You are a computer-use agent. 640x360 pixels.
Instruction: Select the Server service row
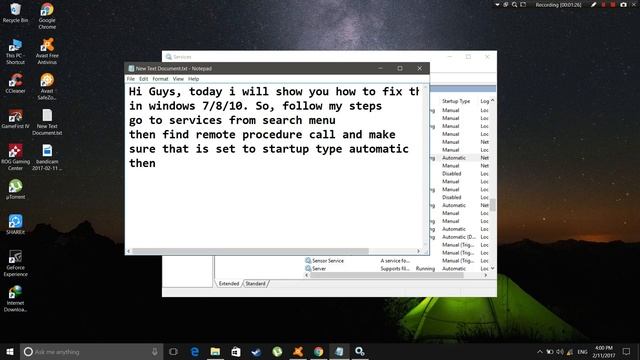coord(396,269)
